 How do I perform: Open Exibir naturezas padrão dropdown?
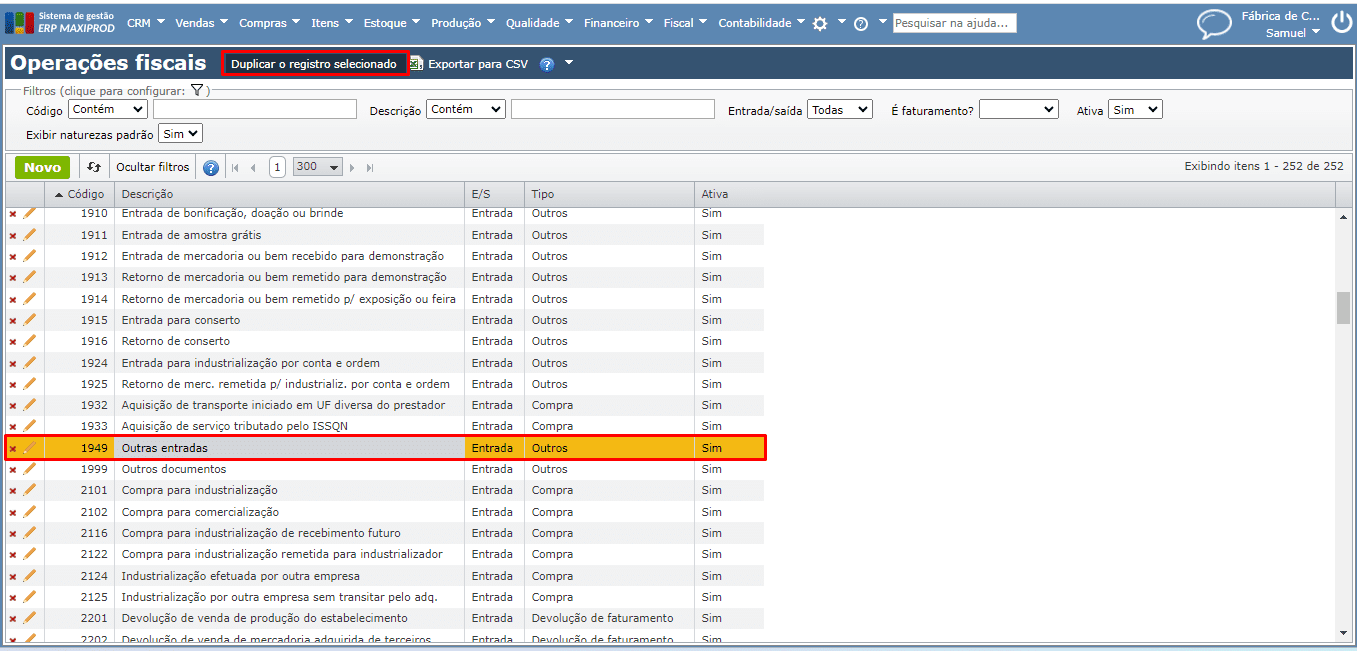(180, 133)
